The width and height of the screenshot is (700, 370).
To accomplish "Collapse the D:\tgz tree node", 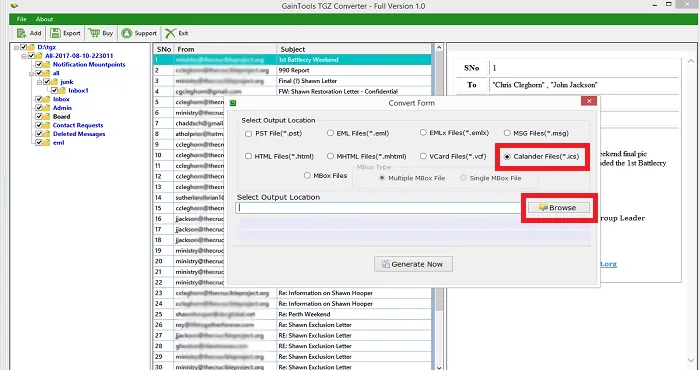I will (x=16, y=47).
